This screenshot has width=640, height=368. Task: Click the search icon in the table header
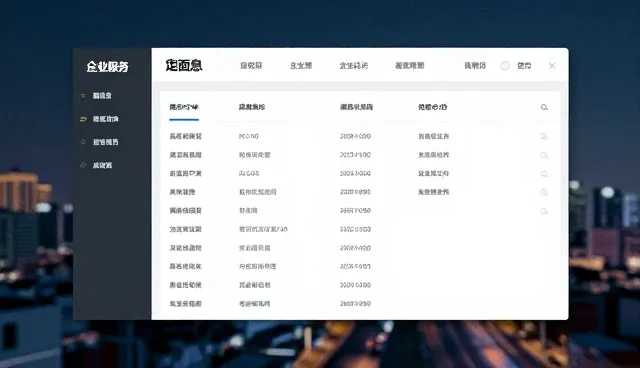tap(544, 107)
